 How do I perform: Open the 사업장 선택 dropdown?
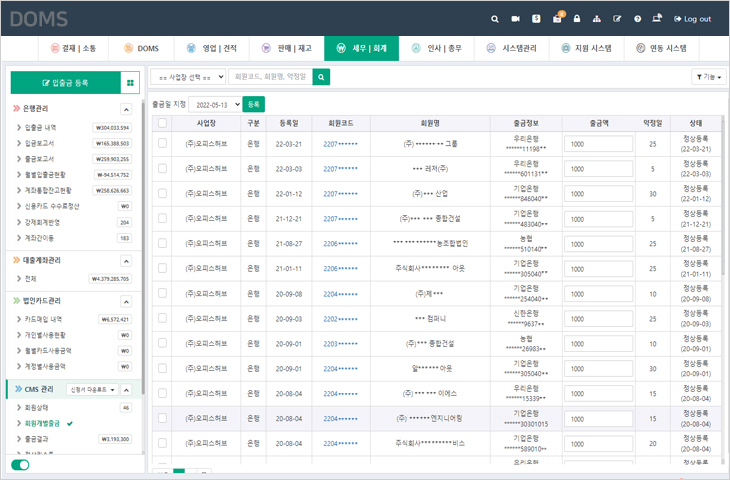coord(188,77)
